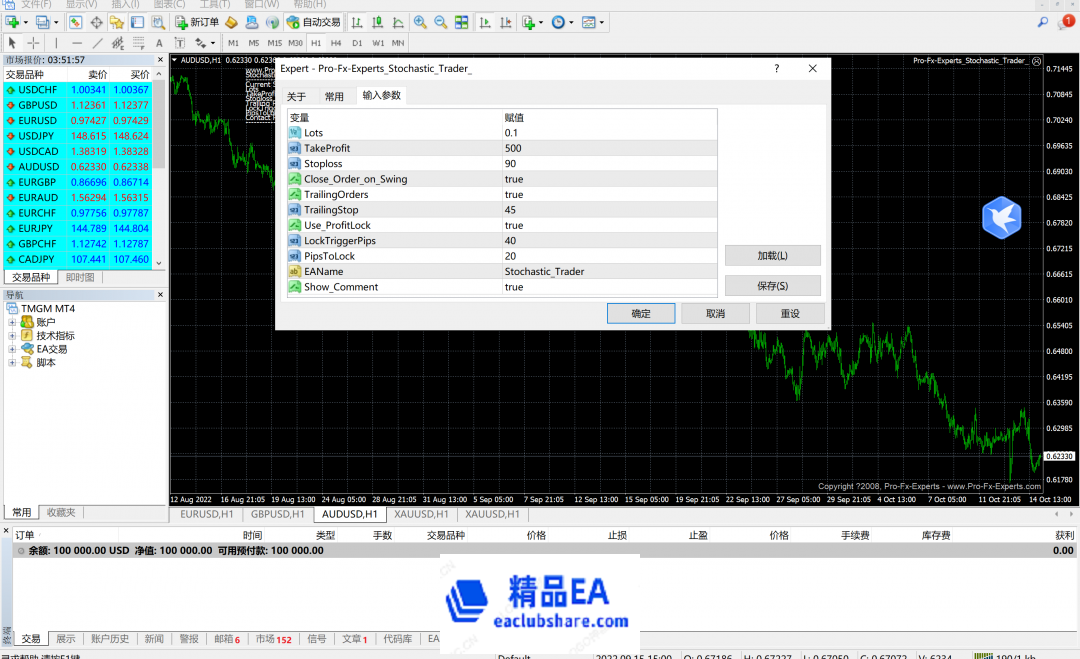Image resolution: width=1080 pixels, height=659 pixels.
Task: Open a new chart from the toolbar
Action: point(12,22)
